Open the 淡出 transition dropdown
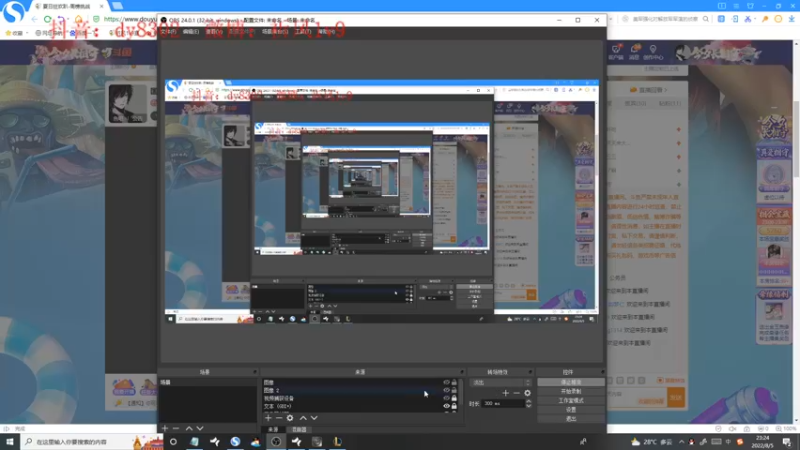 501,382
